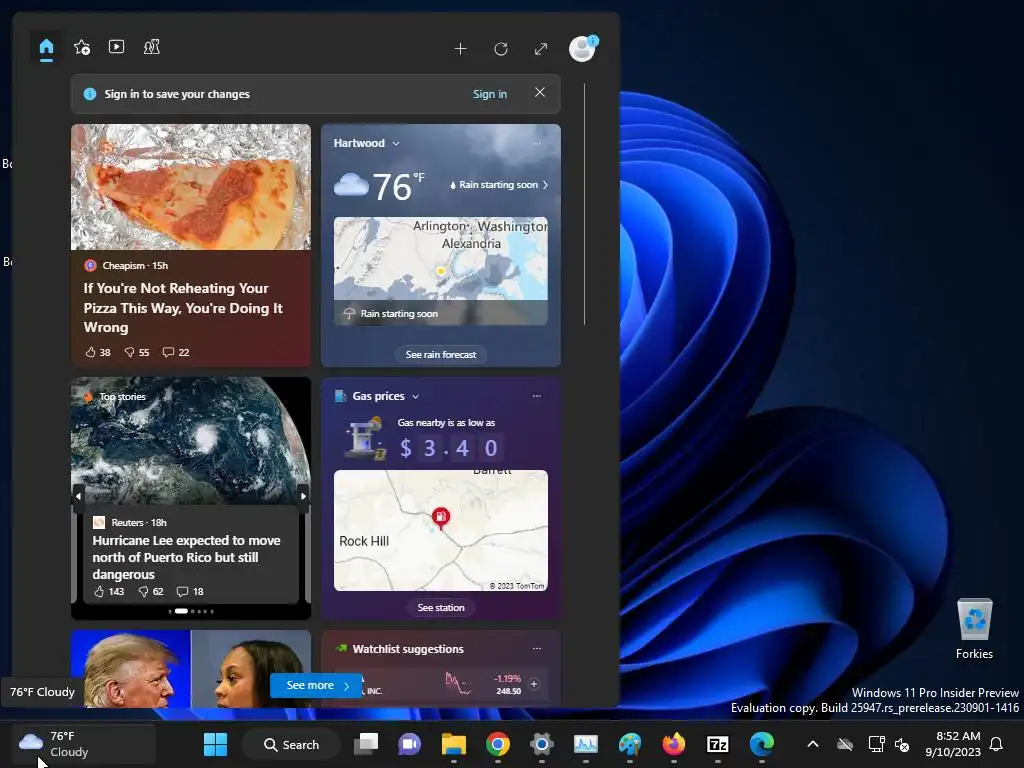Open network status tray icon
Image resolution: width=1024 pixels, height=768 pixels.
click(x=876, y=744)
